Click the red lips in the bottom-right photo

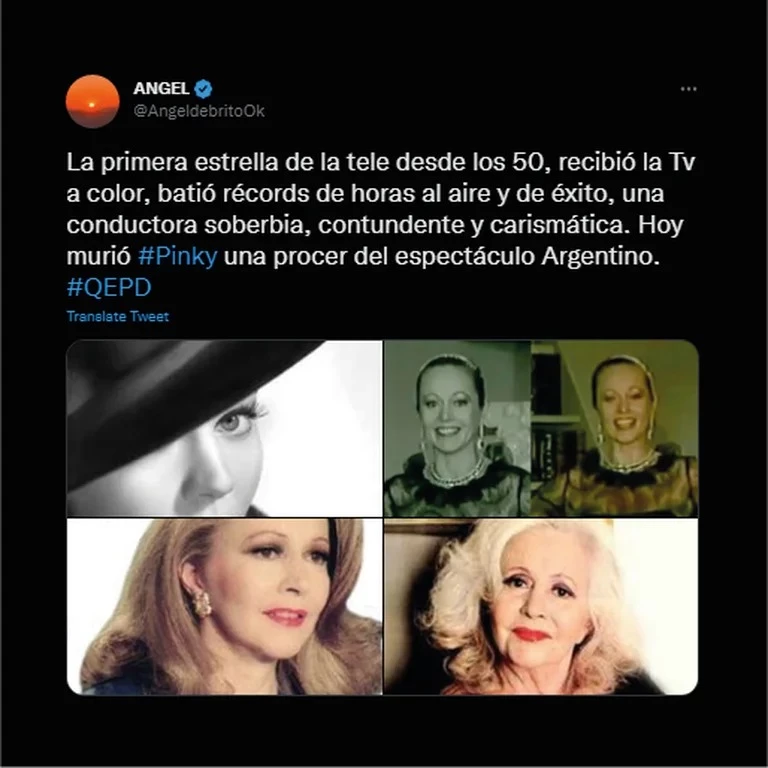coord(530,634)
